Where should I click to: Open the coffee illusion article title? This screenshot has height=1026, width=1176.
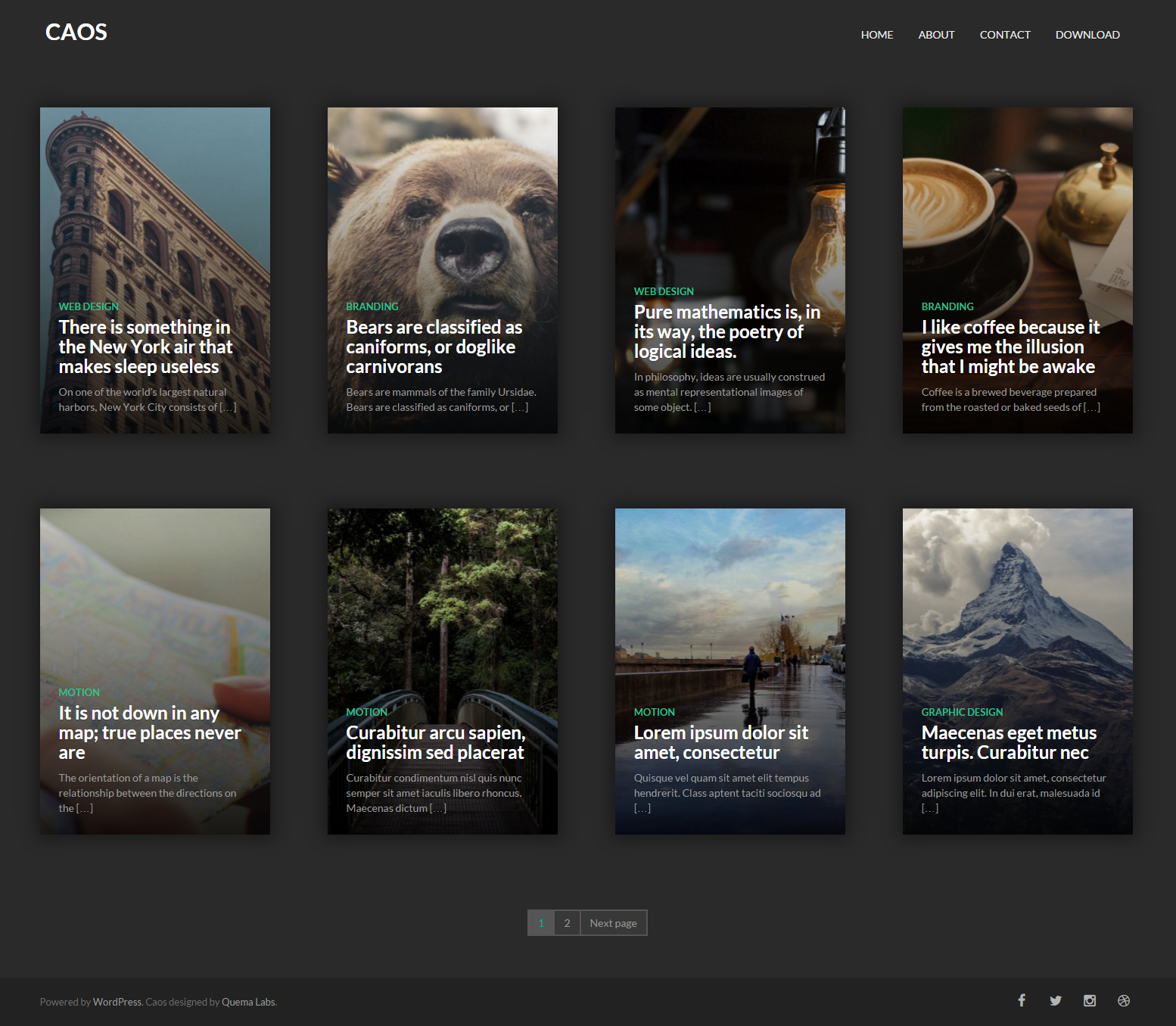coord(1010,347)
